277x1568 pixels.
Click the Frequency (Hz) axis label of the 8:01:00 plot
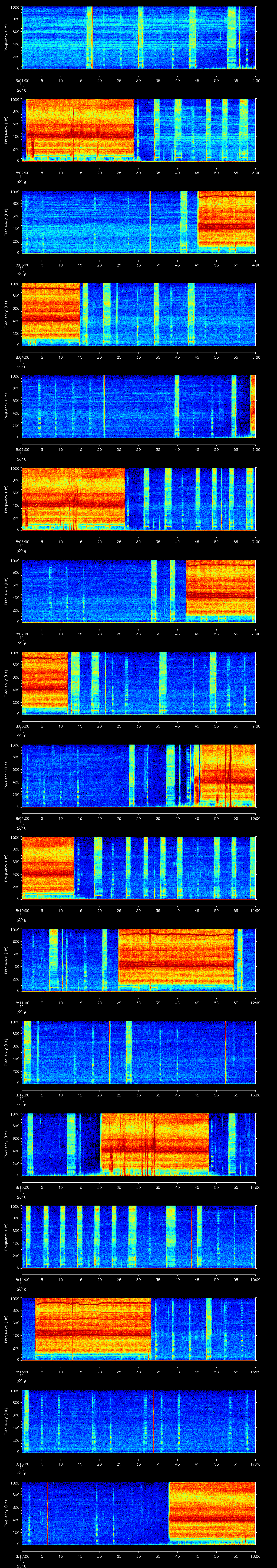(x=6, y=38)
